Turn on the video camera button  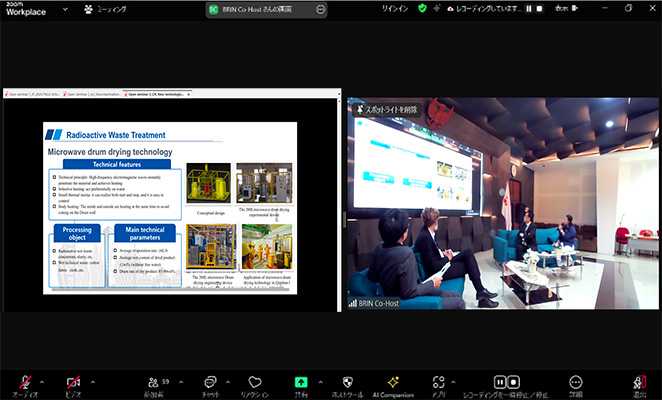(x=73, y=382)
